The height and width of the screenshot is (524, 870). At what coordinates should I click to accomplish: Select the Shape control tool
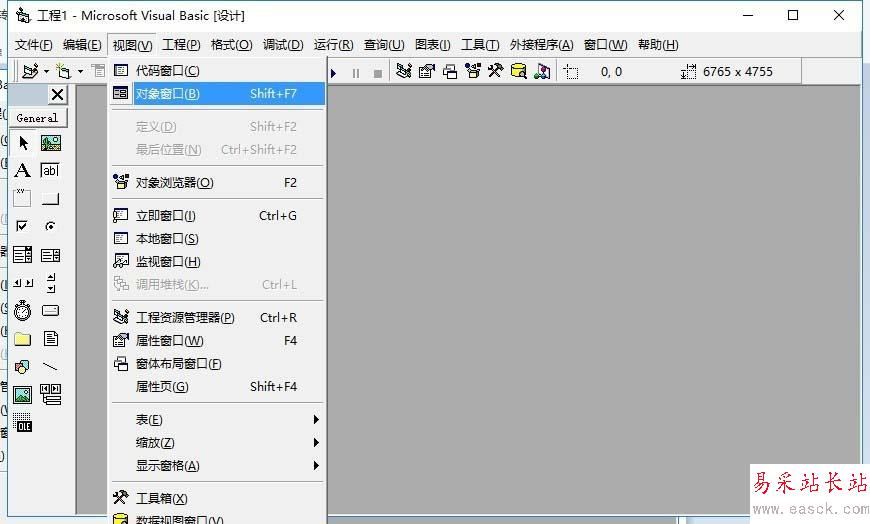pyautogui.click(x=23, y=366)
